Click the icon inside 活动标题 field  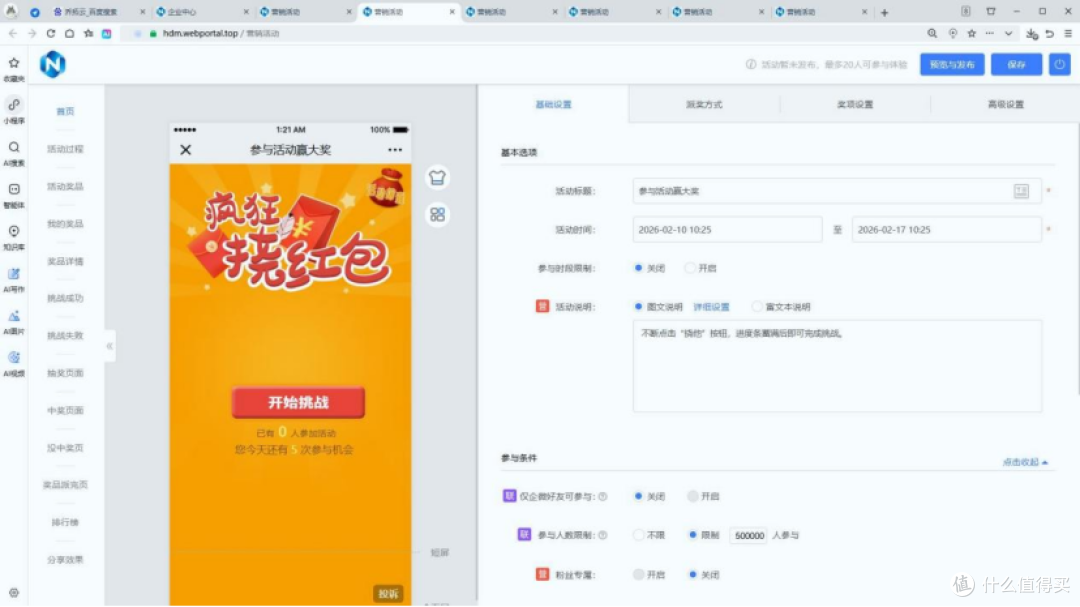(1021, 192)
